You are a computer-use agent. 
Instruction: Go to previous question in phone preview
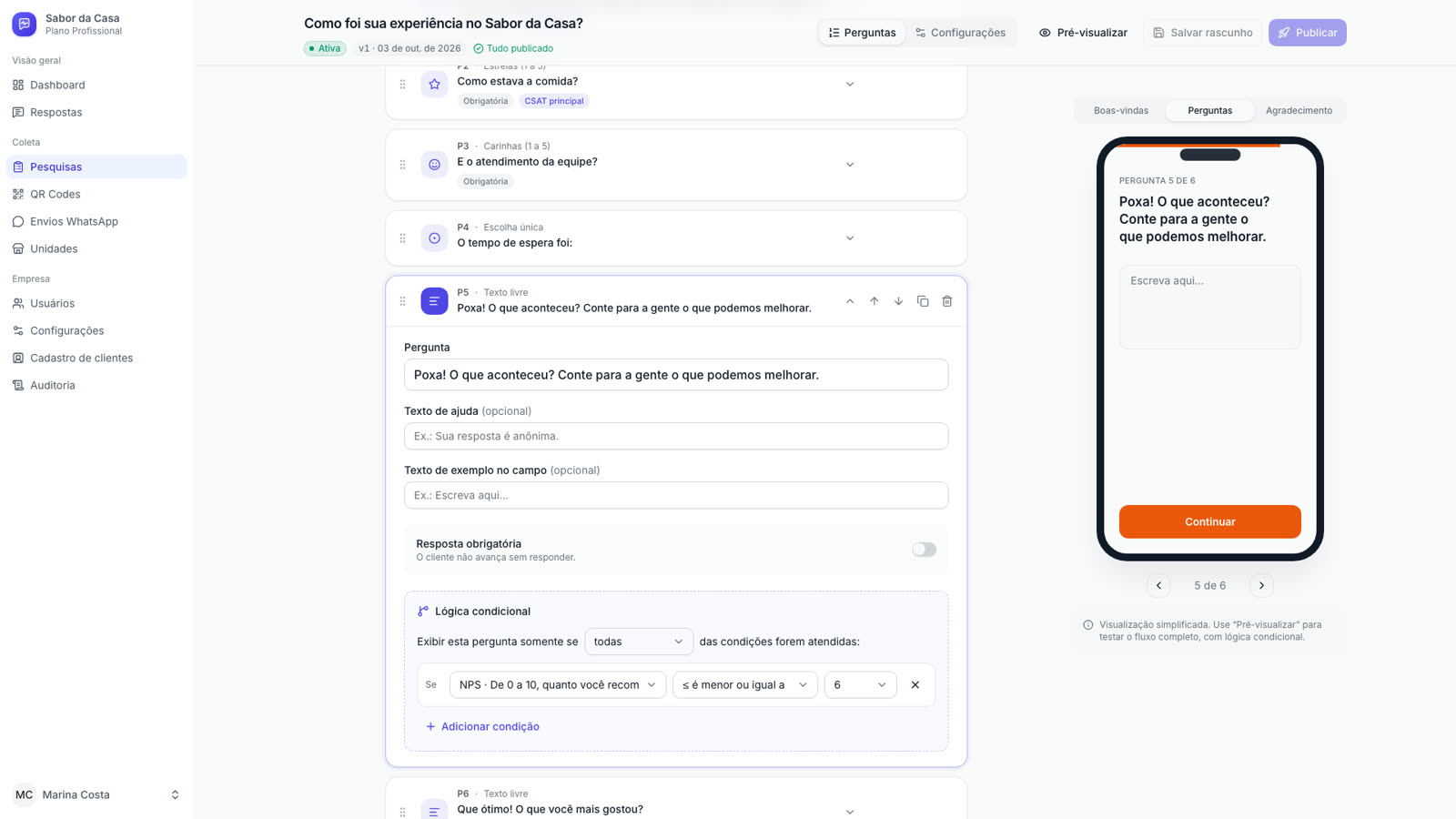click(1158, 585)
